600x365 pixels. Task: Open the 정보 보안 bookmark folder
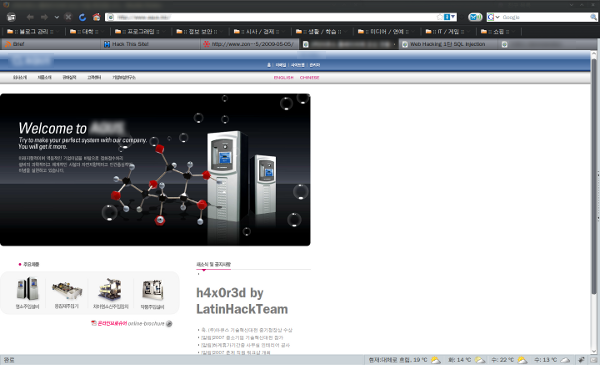[x=200, y=32]
